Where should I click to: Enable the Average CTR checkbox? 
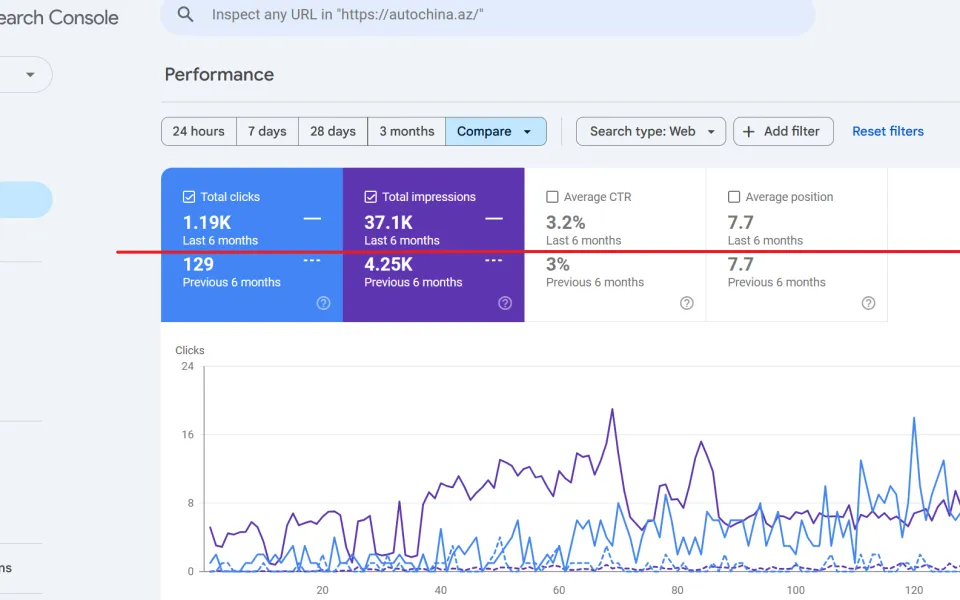pos(552,197)
